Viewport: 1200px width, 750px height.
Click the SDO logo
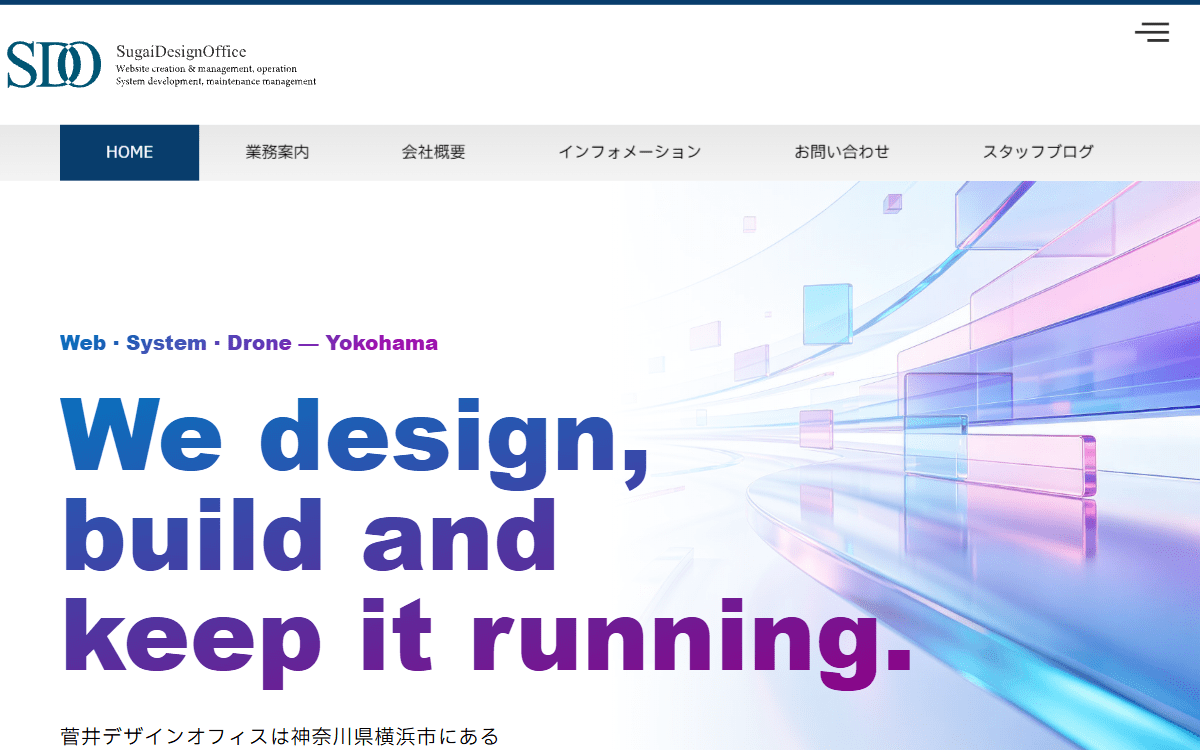pyautogui.click(x=54, y=65)
